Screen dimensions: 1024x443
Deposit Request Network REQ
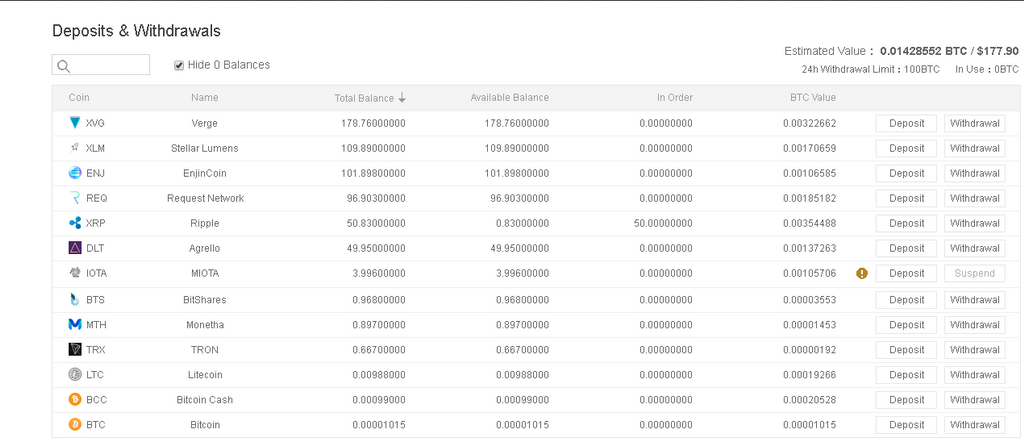906,198
